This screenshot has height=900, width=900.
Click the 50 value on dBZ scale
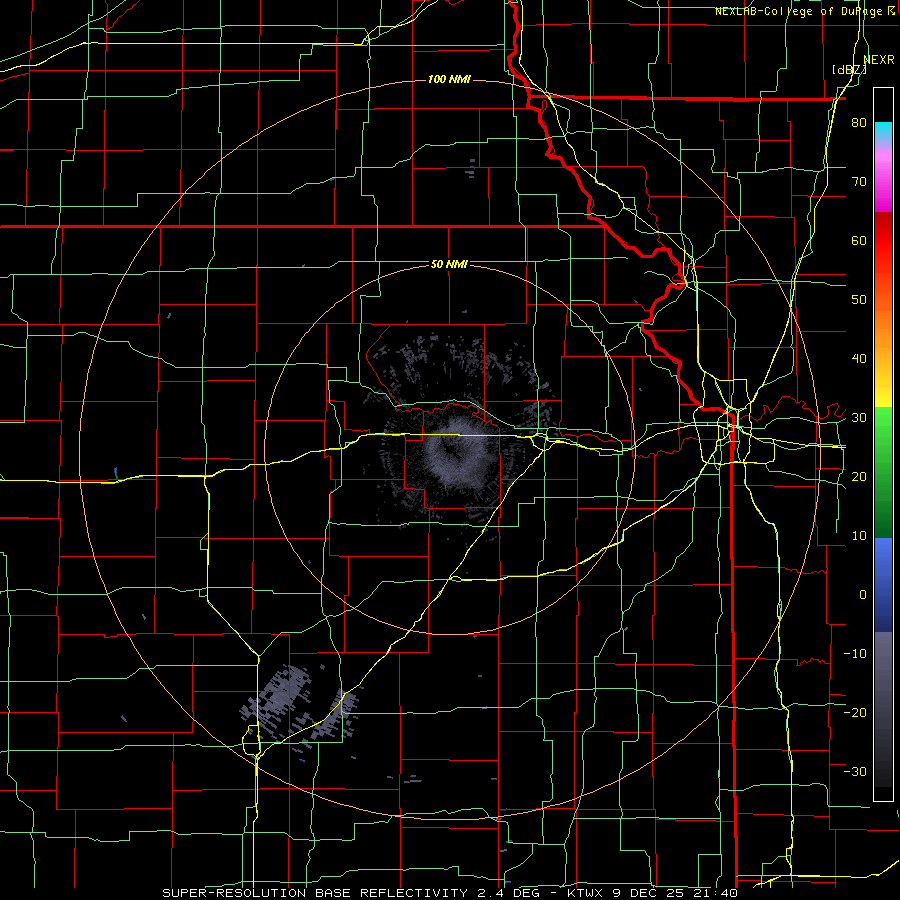859,300
